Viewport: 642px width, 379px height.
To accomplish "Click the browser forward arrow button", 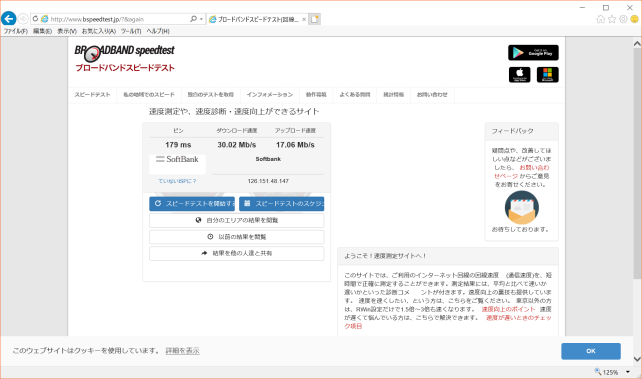I will 23,19.
